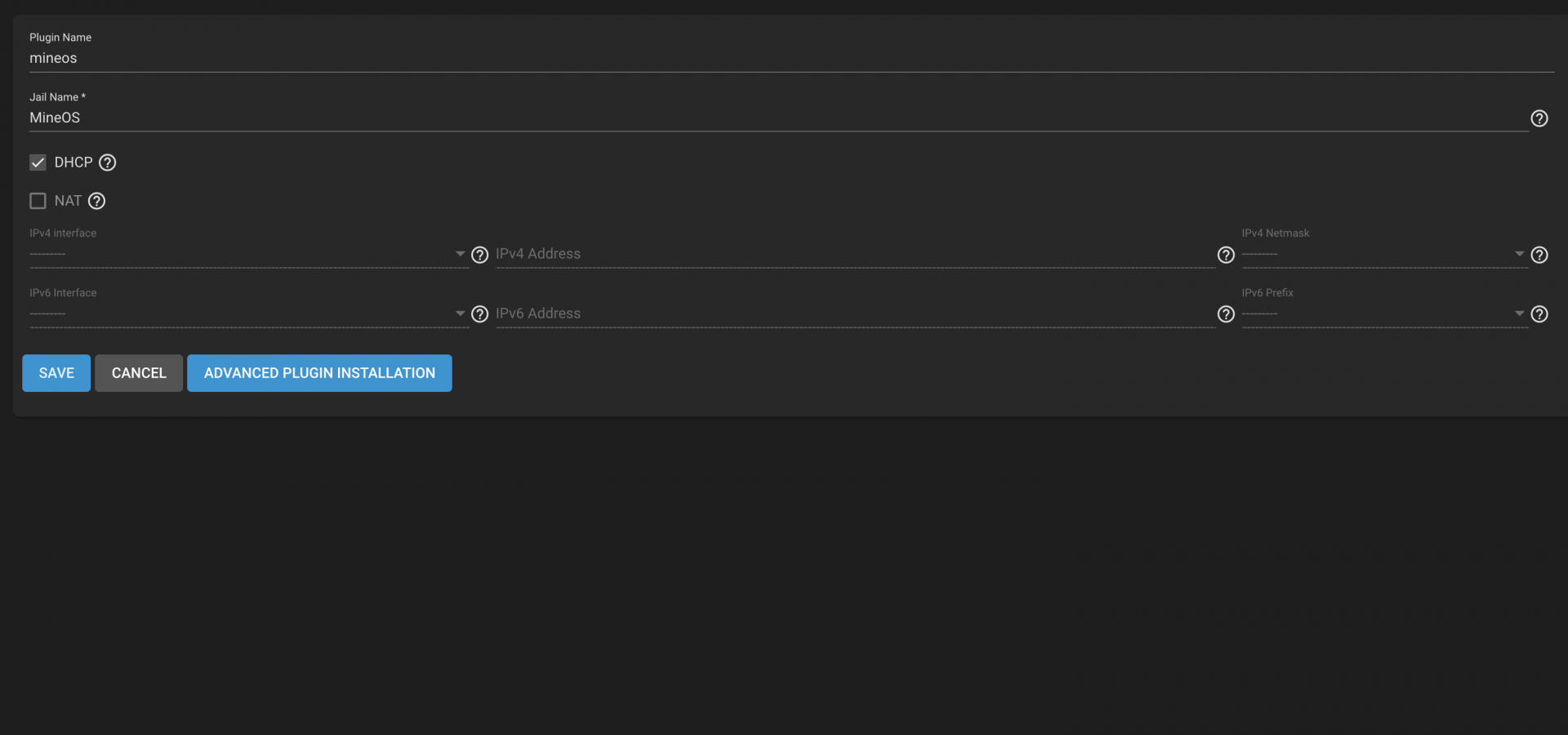Uncheck the DHCP checkbox
This screenshot has height=735, width=1568.
[x=38, y=163]
